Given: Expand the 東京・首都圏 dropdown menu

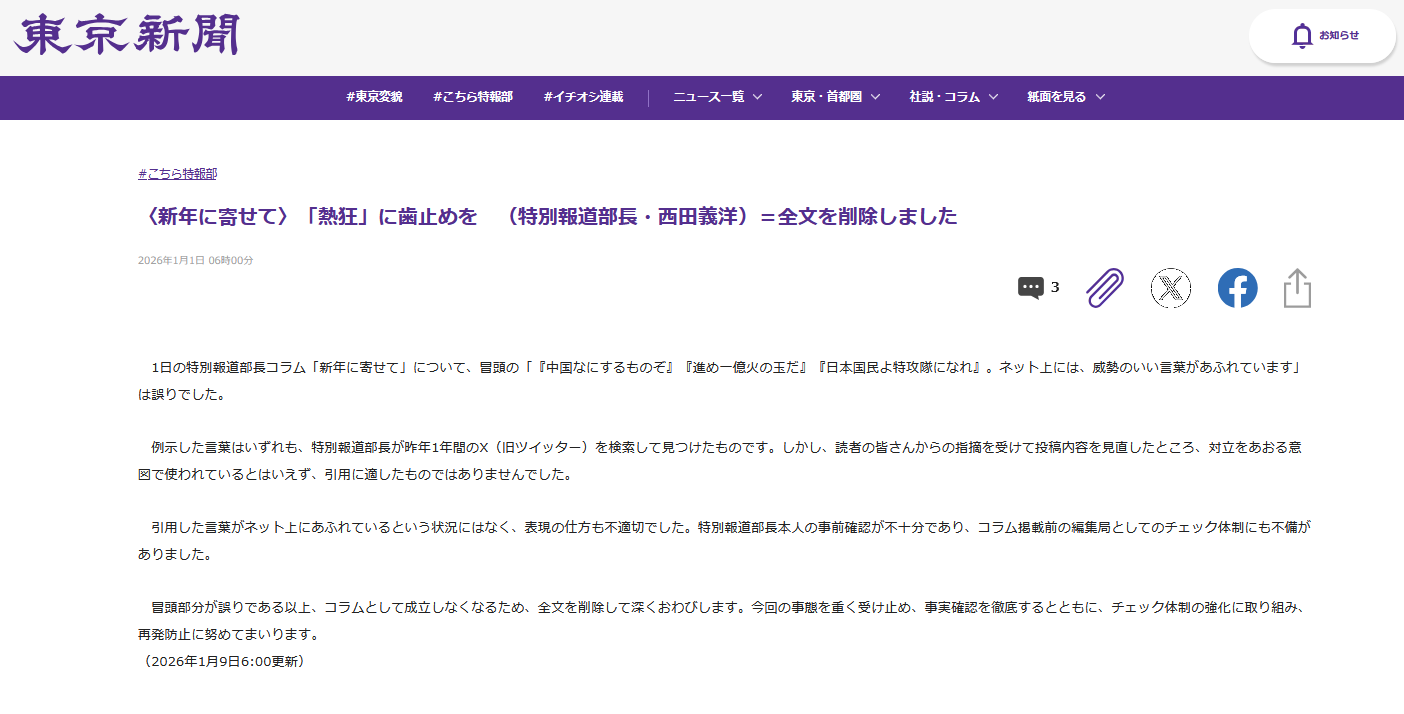Looking at the screenshot, I should 835,97.
